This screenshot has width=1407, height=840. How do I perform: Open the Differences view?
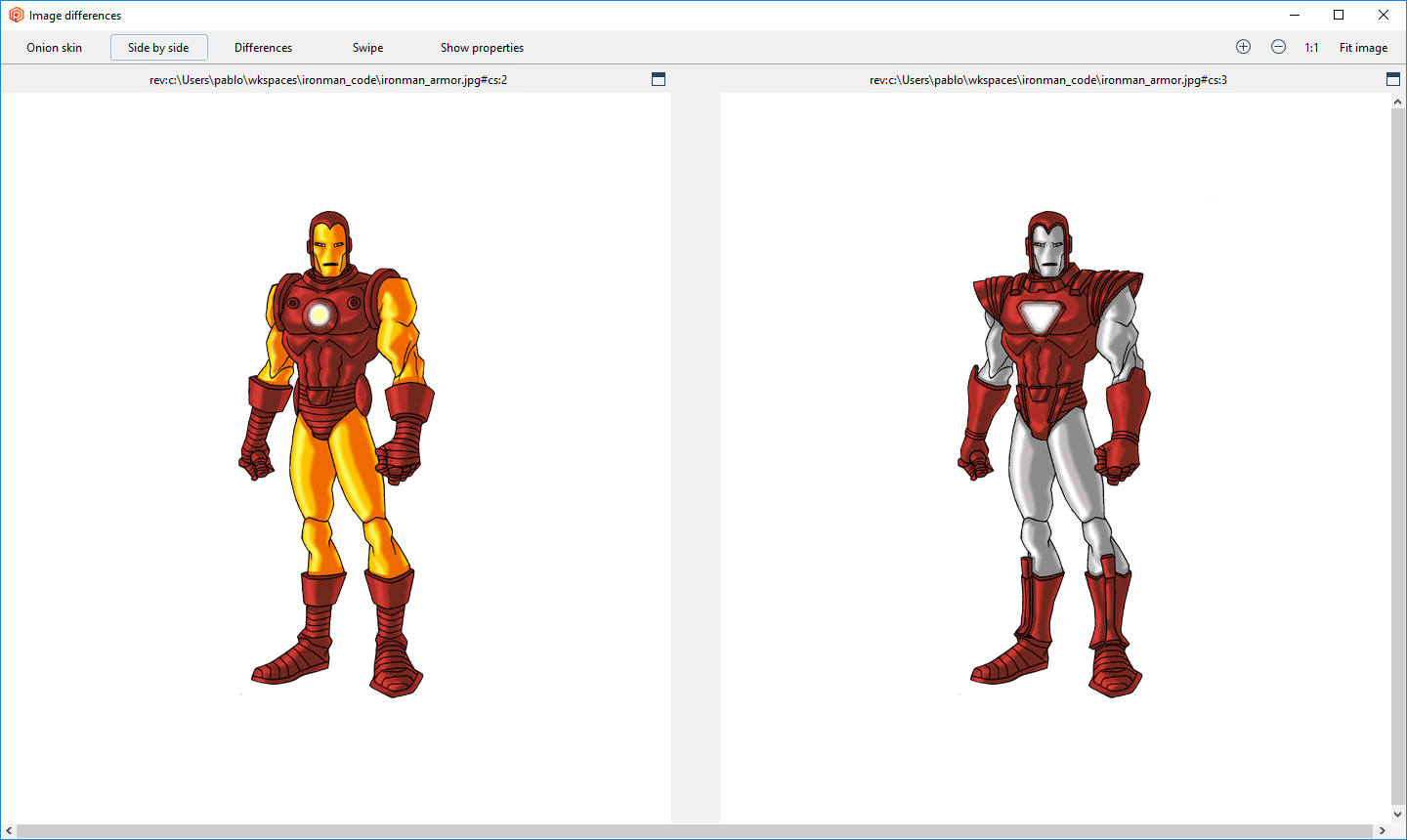[263, 48]
